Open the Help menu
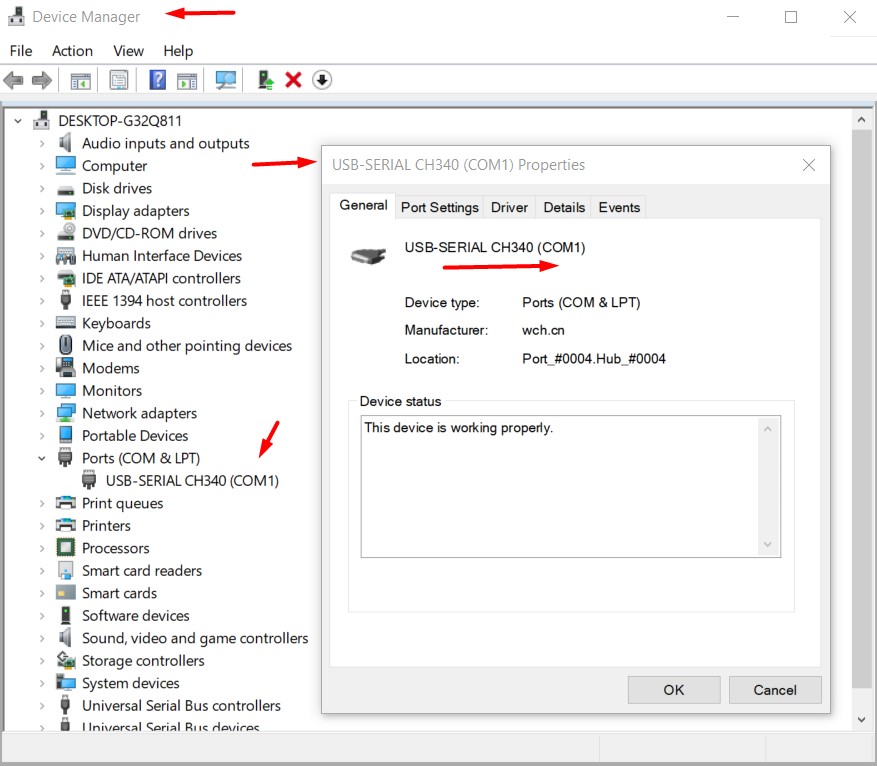Viewport: 877px width, 766px height. 178,51
